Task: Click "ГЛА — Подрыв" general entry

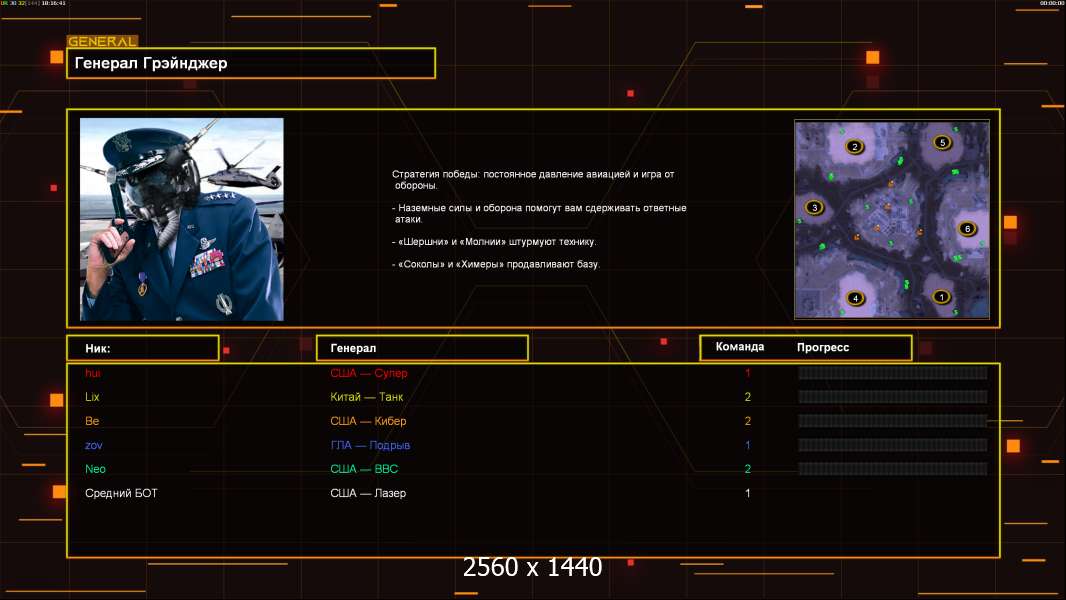Action: [x=370, y=445]
